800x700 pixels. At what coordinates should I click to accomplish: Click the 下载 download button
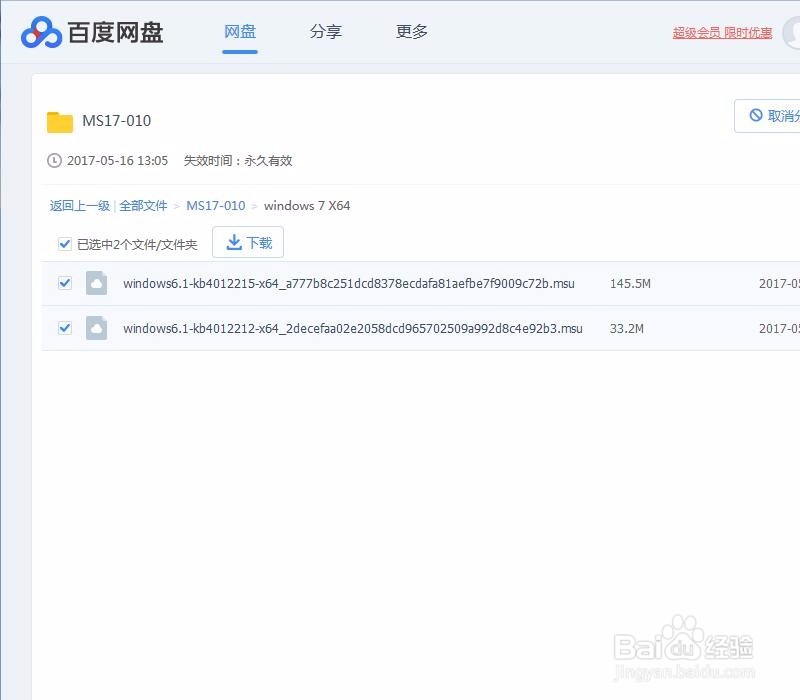248,242
